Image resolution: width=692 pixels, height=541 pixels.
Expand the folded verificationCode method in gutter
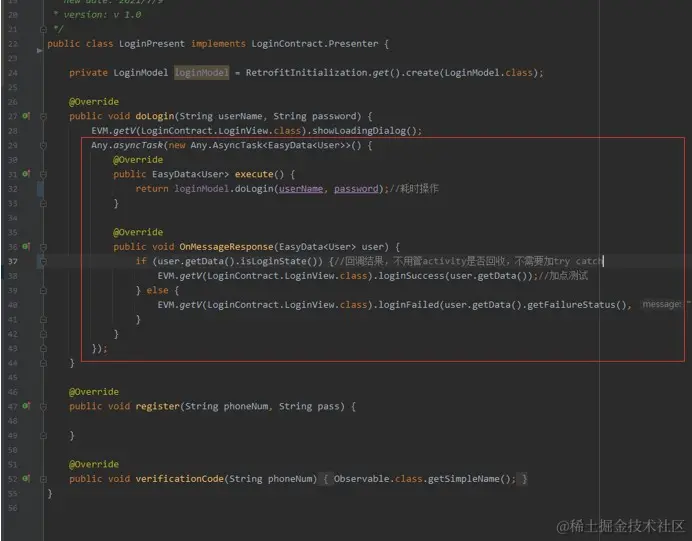coord(43,479)
